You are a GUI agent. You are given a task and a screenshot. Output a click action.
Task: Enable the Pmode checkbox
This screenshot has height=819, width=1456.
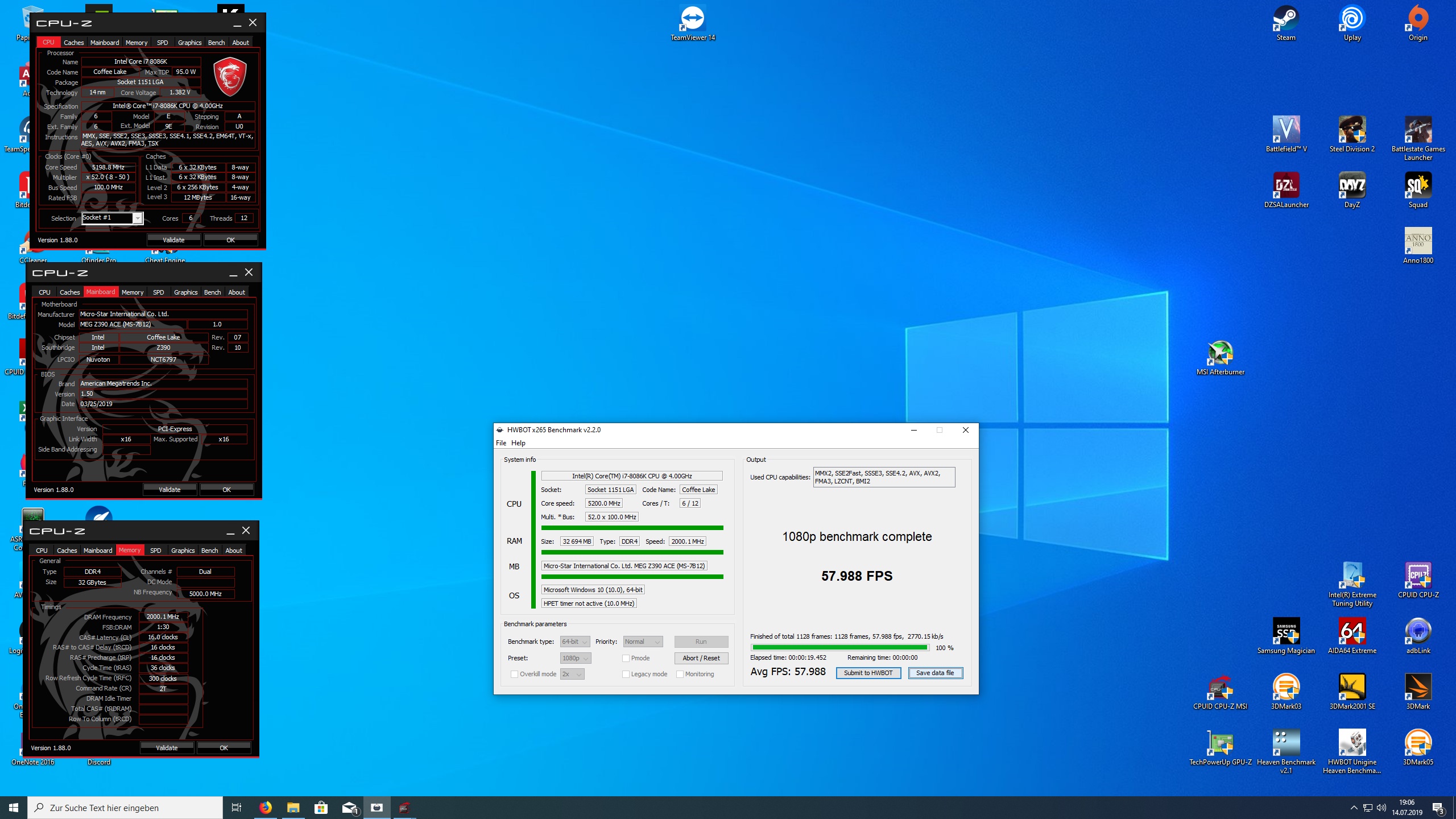(x=626, y=658)
